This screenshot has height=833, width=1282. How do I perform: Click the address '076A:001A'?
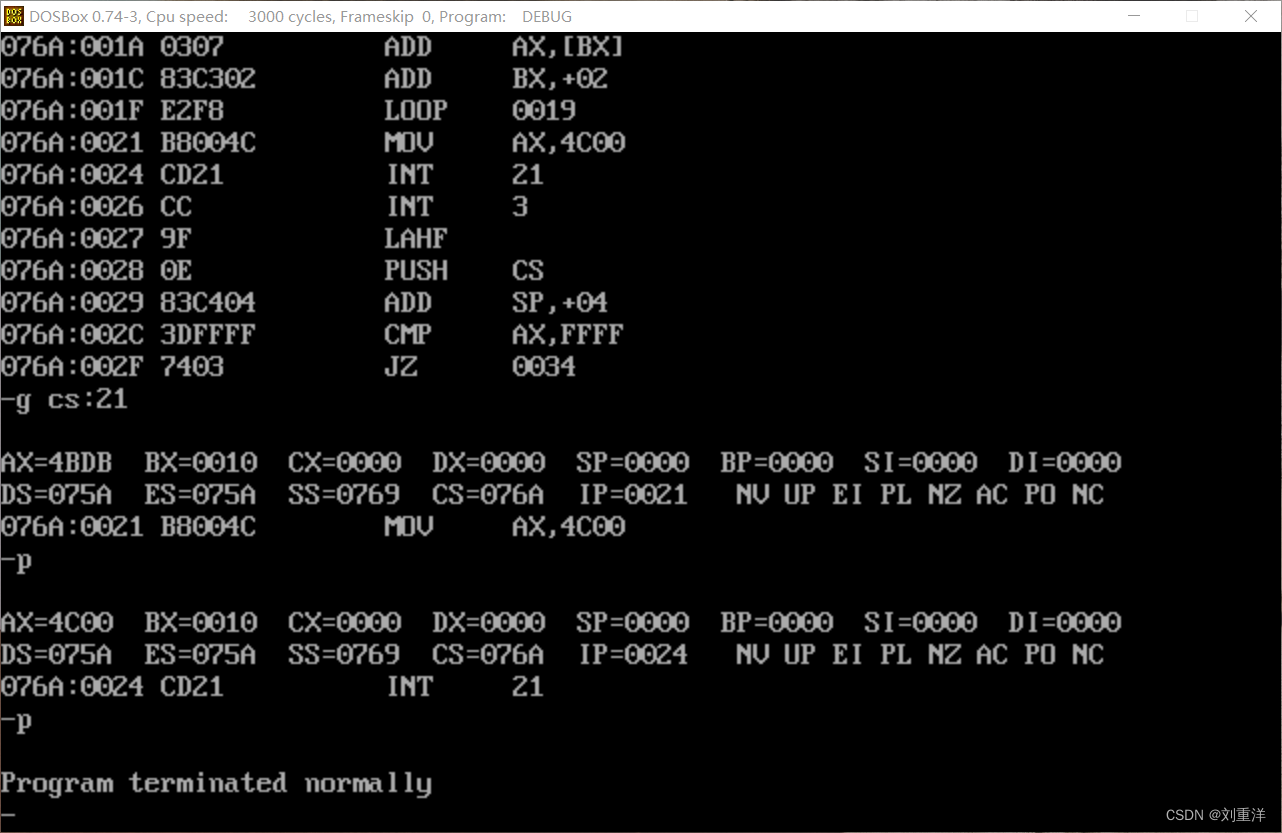click(x=72, y=46)
